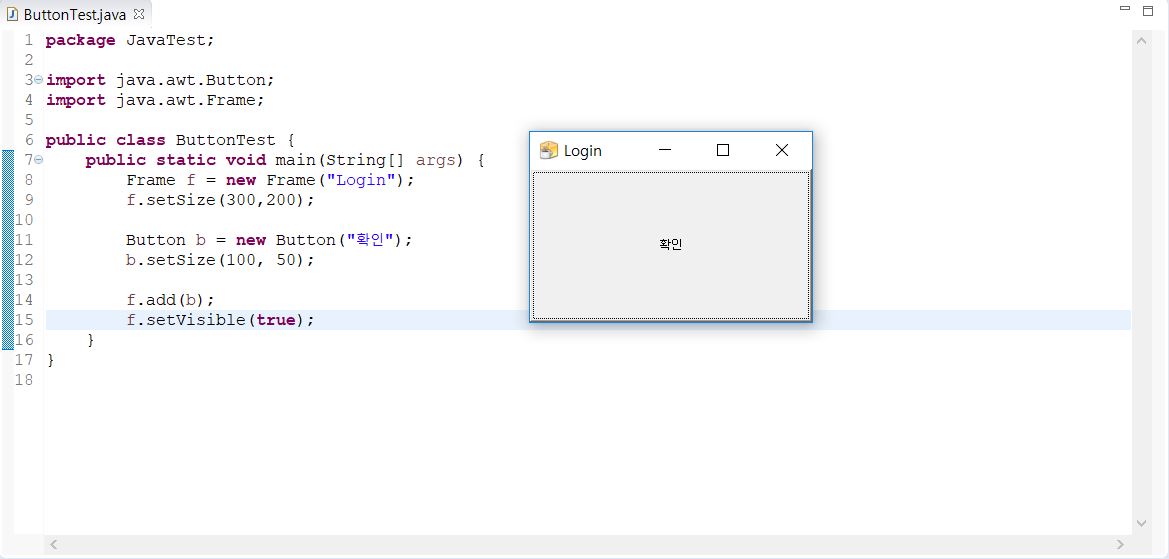
Task: Click 'import java.awt.Frame;' on line 4
Action: 155,100
